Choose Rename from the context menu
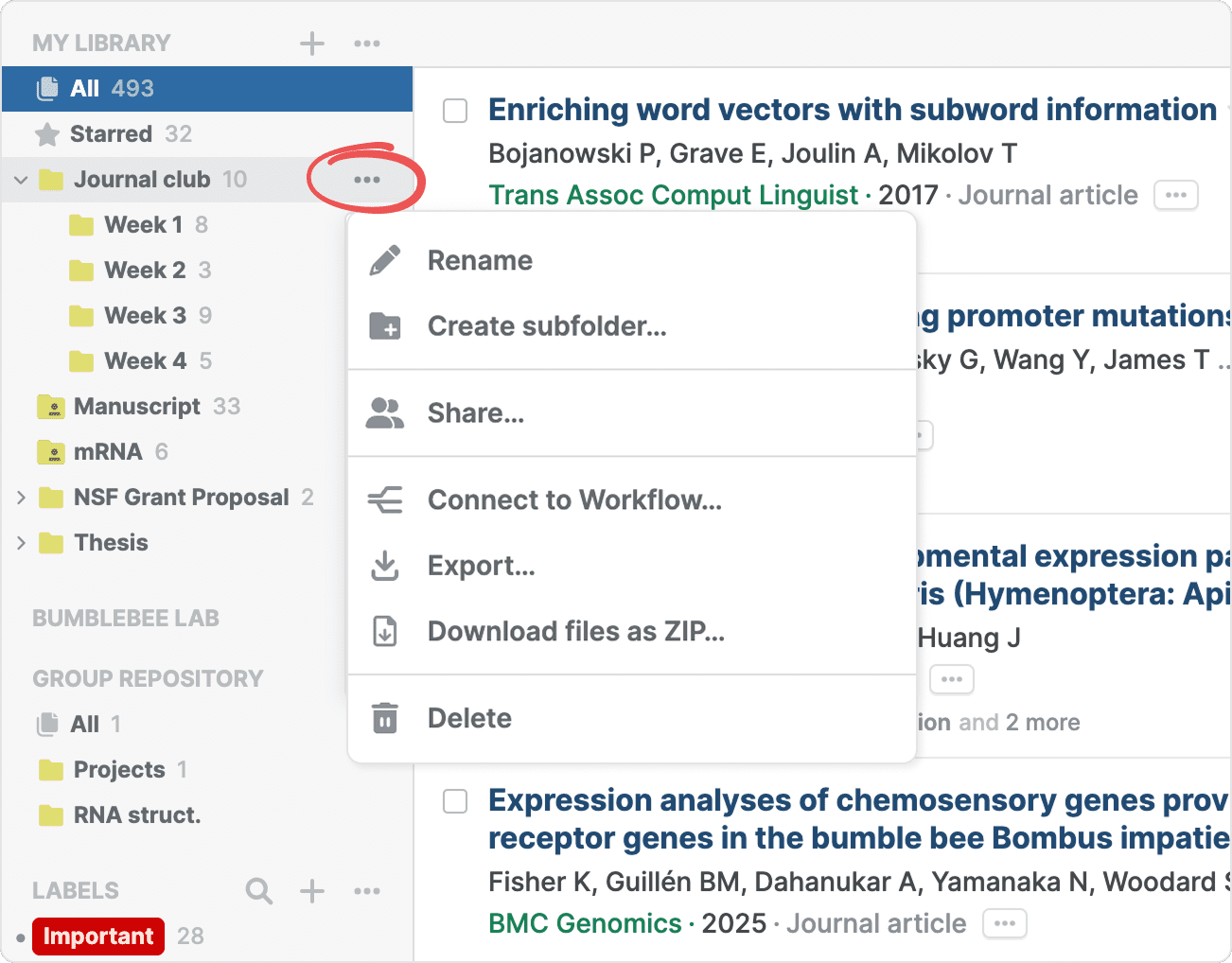This screenshot has height=963, width=1232. [480, 260]
